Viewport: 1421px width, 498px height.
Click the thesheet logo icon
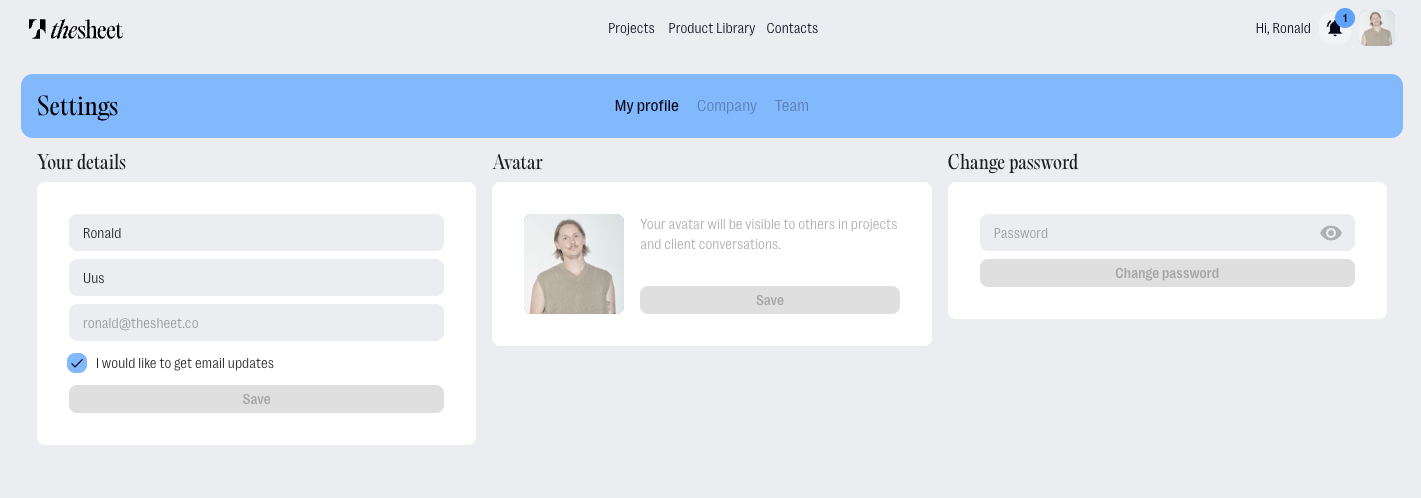[38, 29]
